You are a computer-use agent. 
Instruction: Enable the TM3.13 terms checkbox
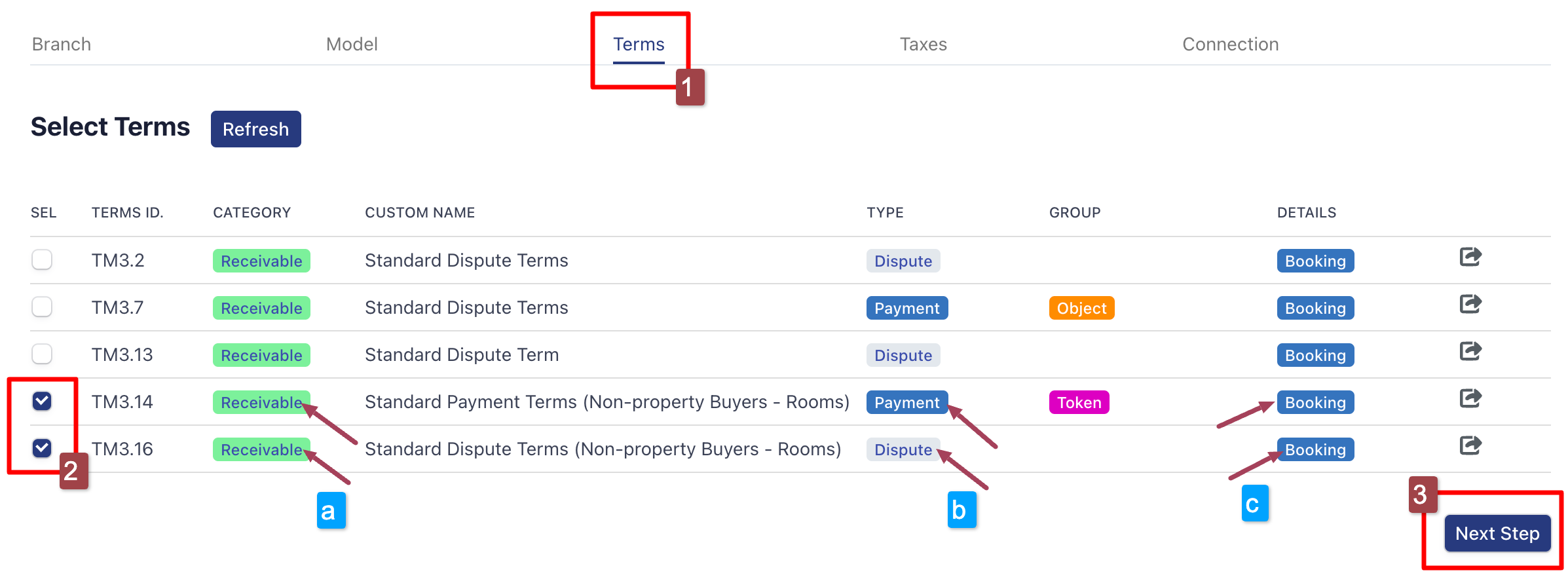coord(42,354)
